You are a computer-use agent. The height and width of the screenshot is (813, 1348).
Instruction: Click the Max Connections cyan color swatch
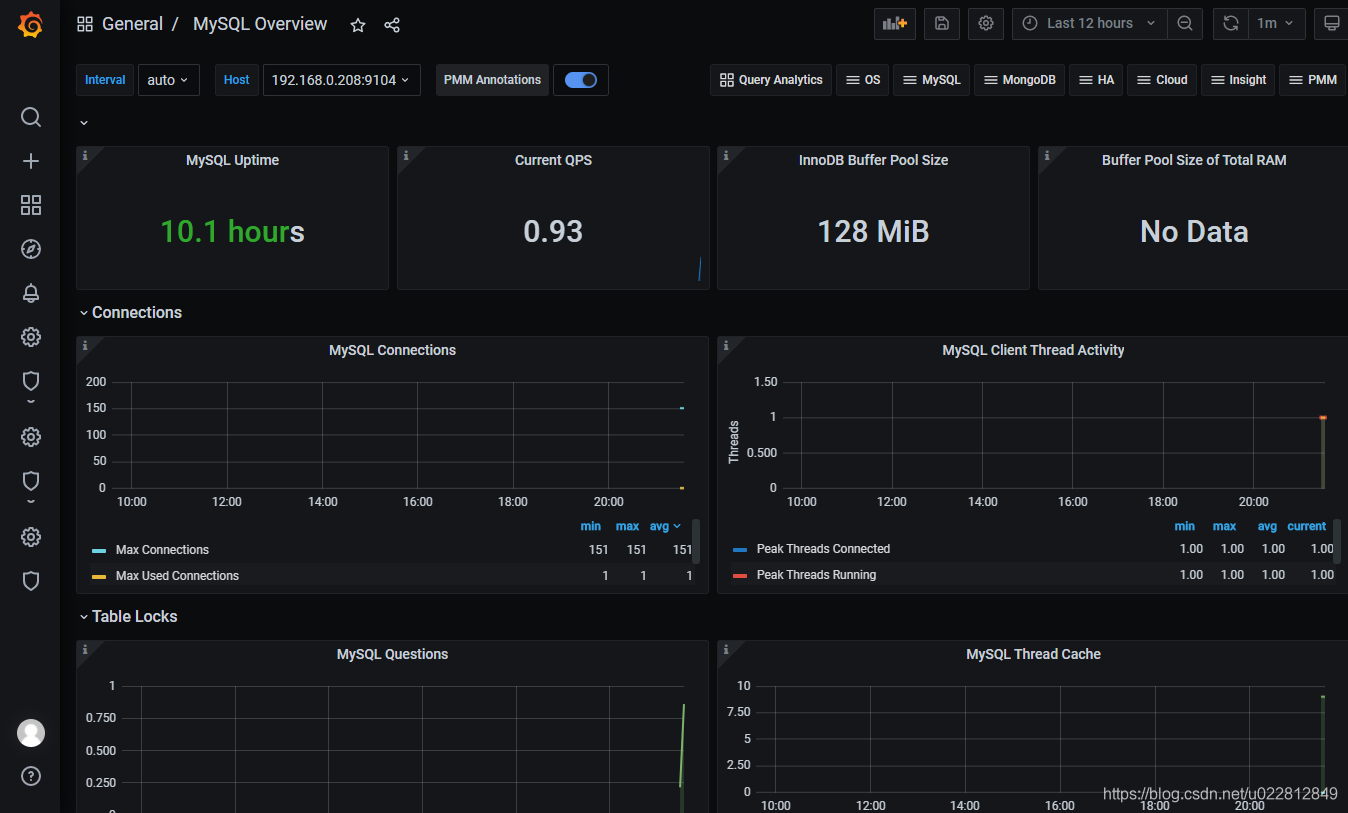[99, 551]
